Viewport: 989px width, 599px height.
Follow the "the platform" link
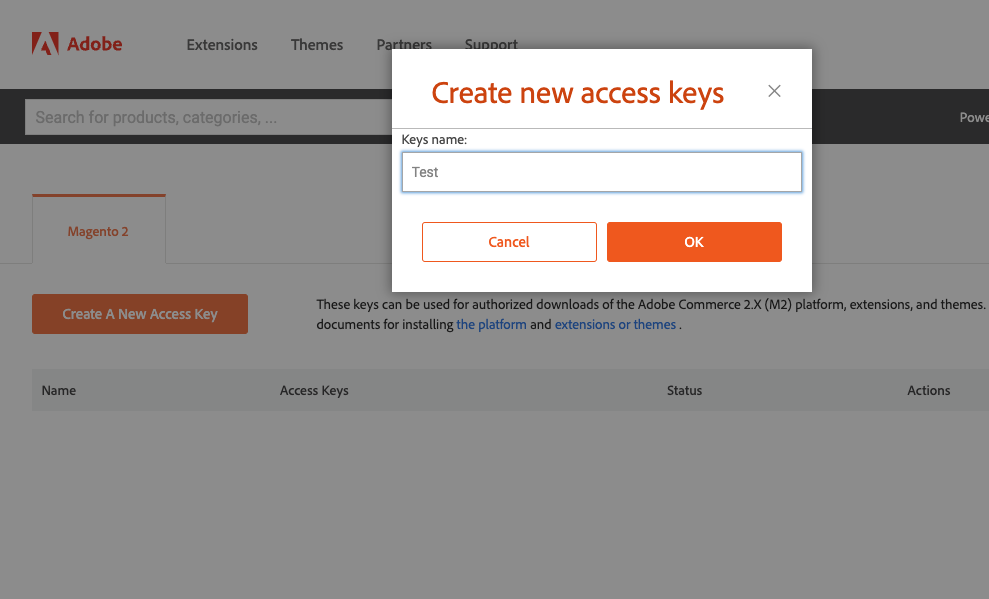pos(491,325)
